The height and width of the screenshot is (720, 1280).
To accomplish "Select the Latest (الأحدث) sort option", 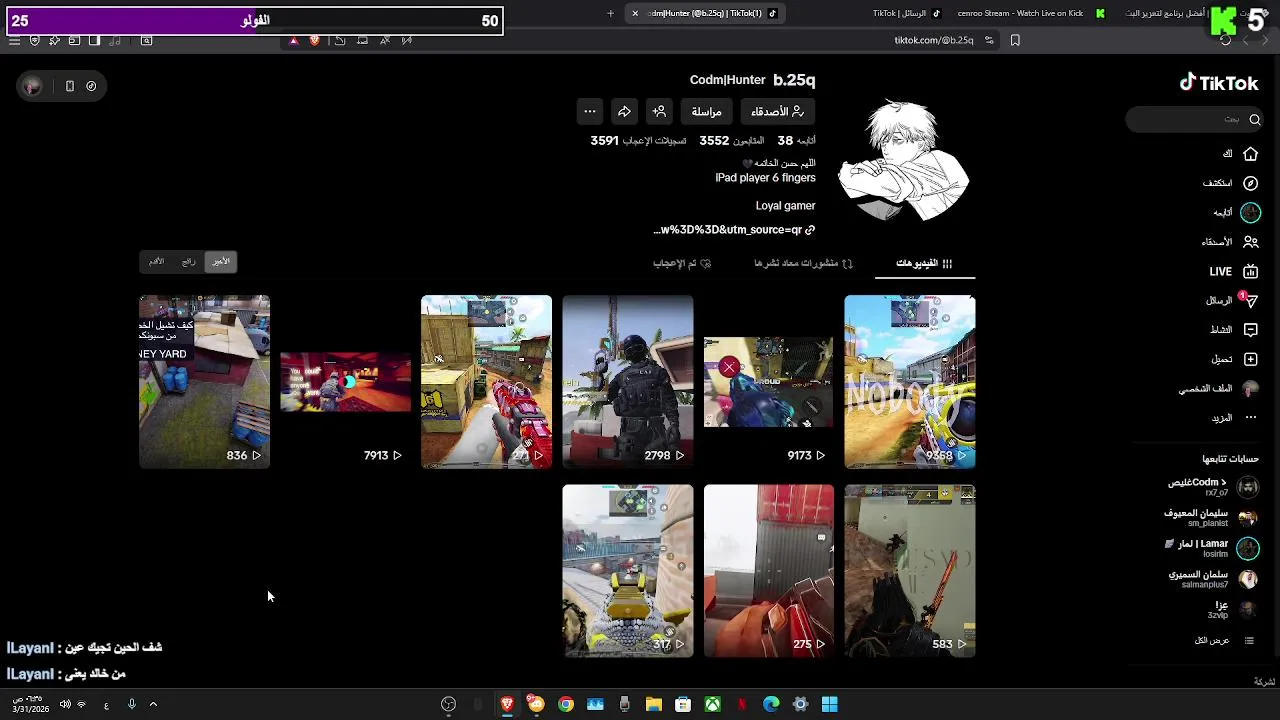I will [x=221, y=261].
